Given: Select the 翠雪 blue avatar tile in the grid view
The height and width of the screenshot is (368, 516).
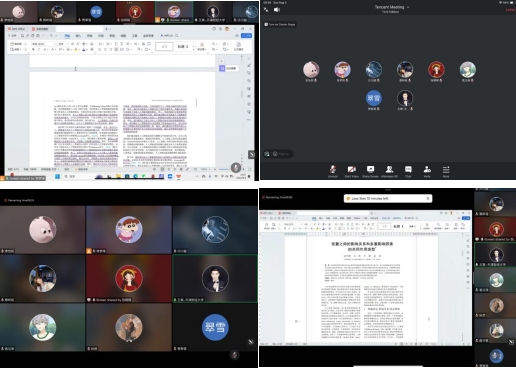Looking at the screenshot, I should click(x=215, y=327).
